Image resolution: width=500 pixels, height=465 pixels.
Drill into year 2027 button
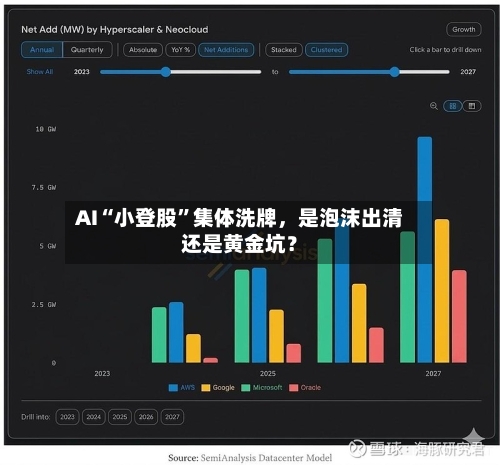coord(172,417)
